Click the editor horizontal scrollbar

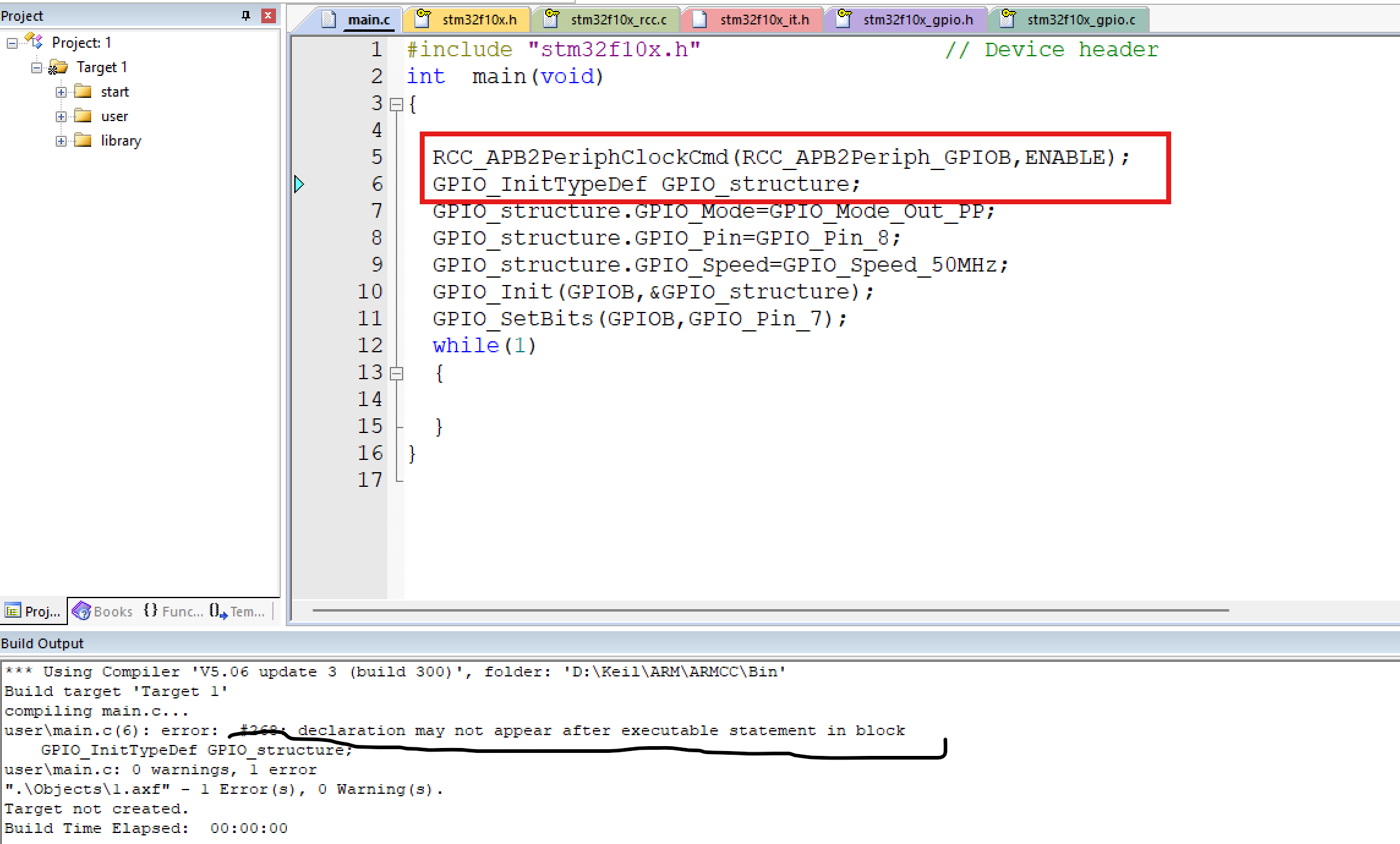pyautogui.click(x=770, y=610)
